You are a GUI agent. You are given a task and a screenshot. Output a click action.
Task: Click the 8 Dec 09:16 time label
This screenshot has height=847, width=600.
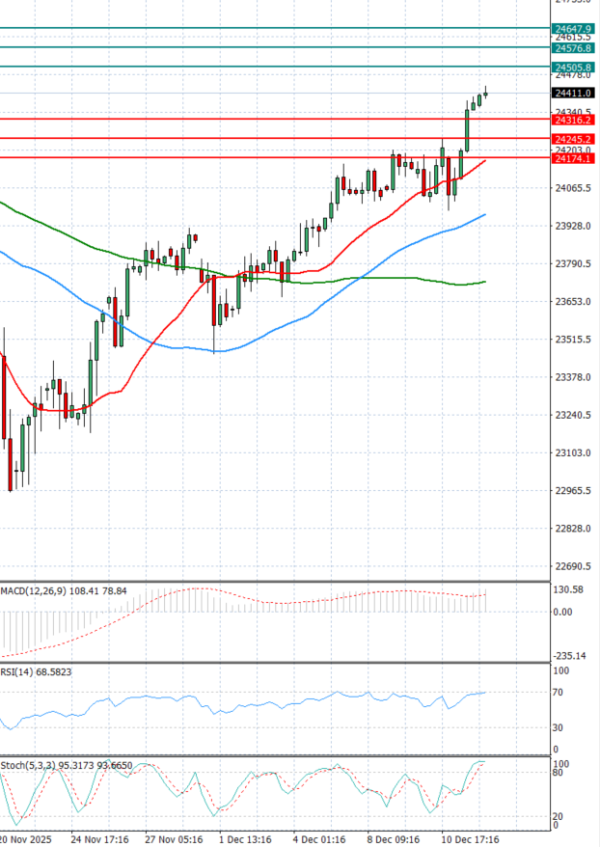pyautogui.click(x=394, y=839)
